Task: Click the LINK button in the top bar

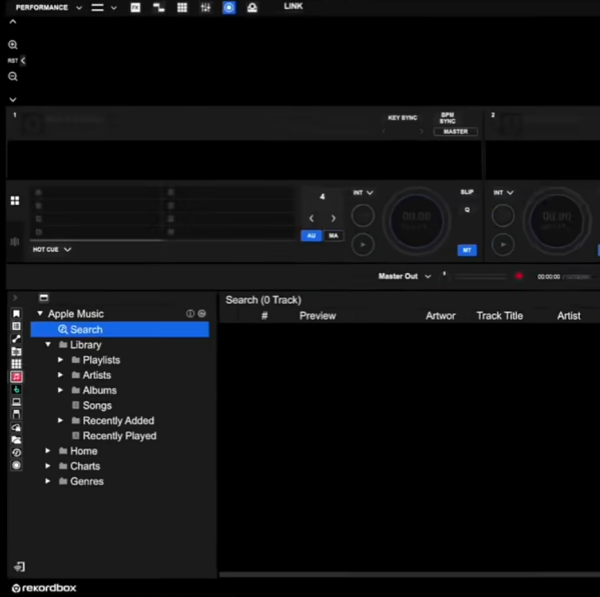Action: 293,7
